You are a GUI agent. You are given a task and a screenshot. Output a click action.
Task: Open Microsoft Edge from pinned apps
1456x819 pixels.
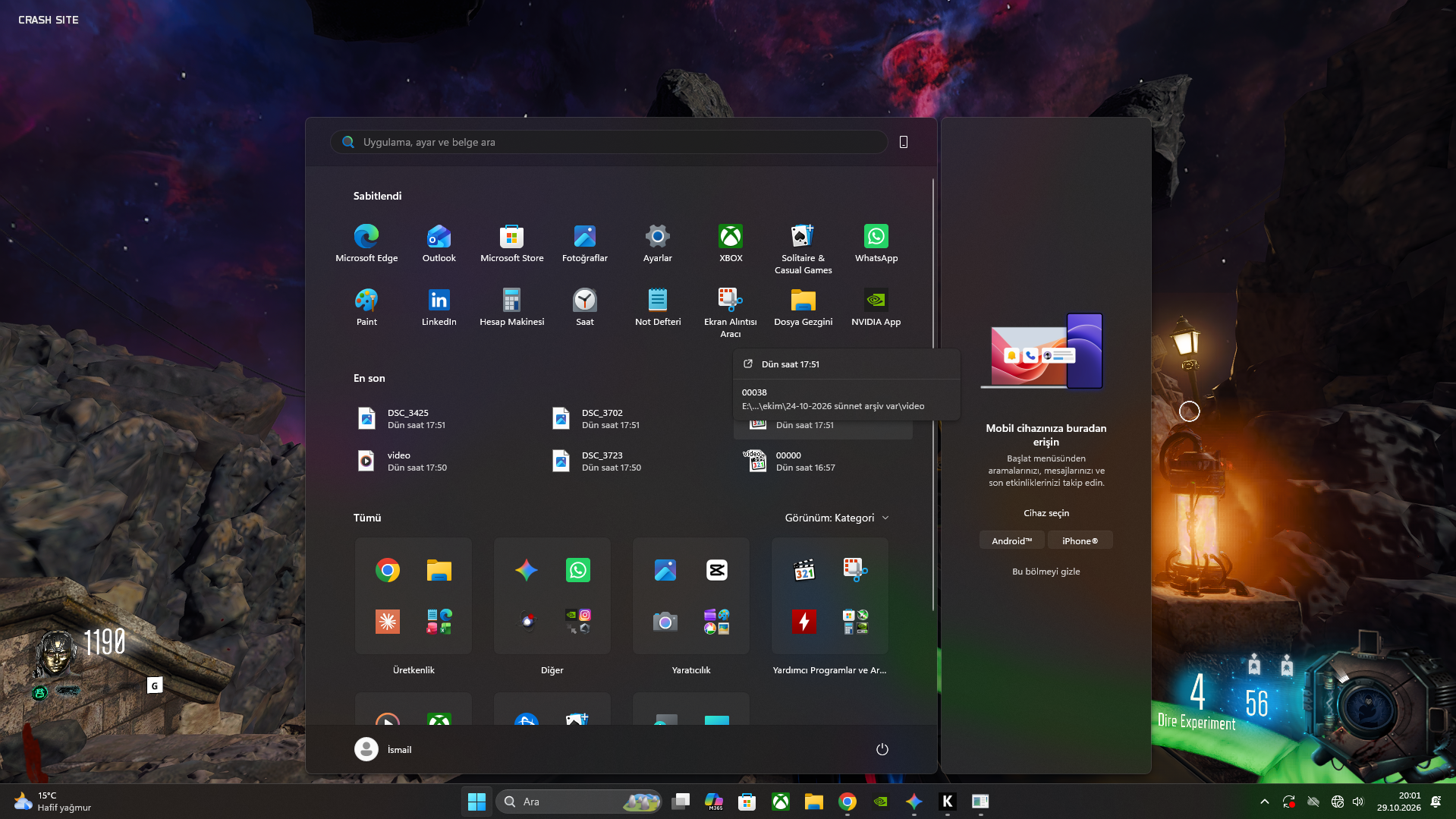(366, 244)
